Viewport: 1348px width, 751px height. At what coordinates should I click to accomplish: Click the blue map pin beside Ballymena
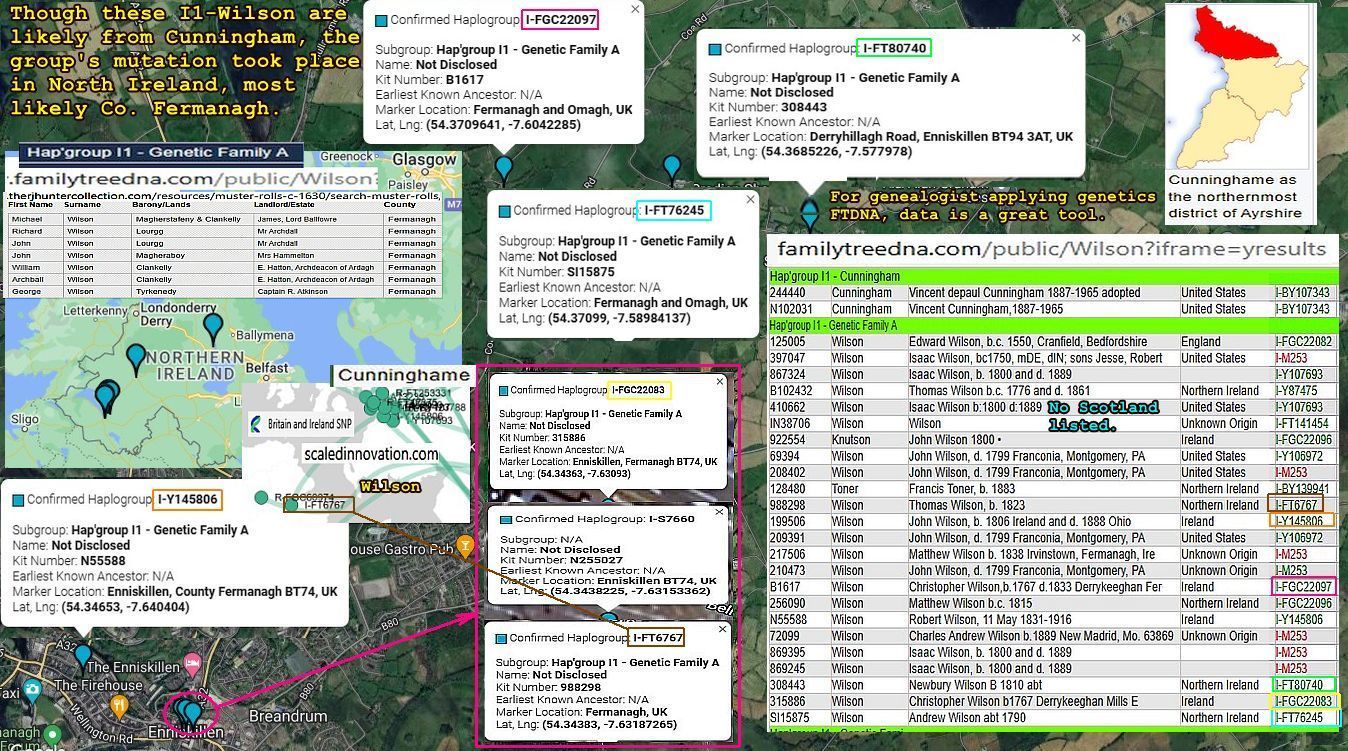213,327
